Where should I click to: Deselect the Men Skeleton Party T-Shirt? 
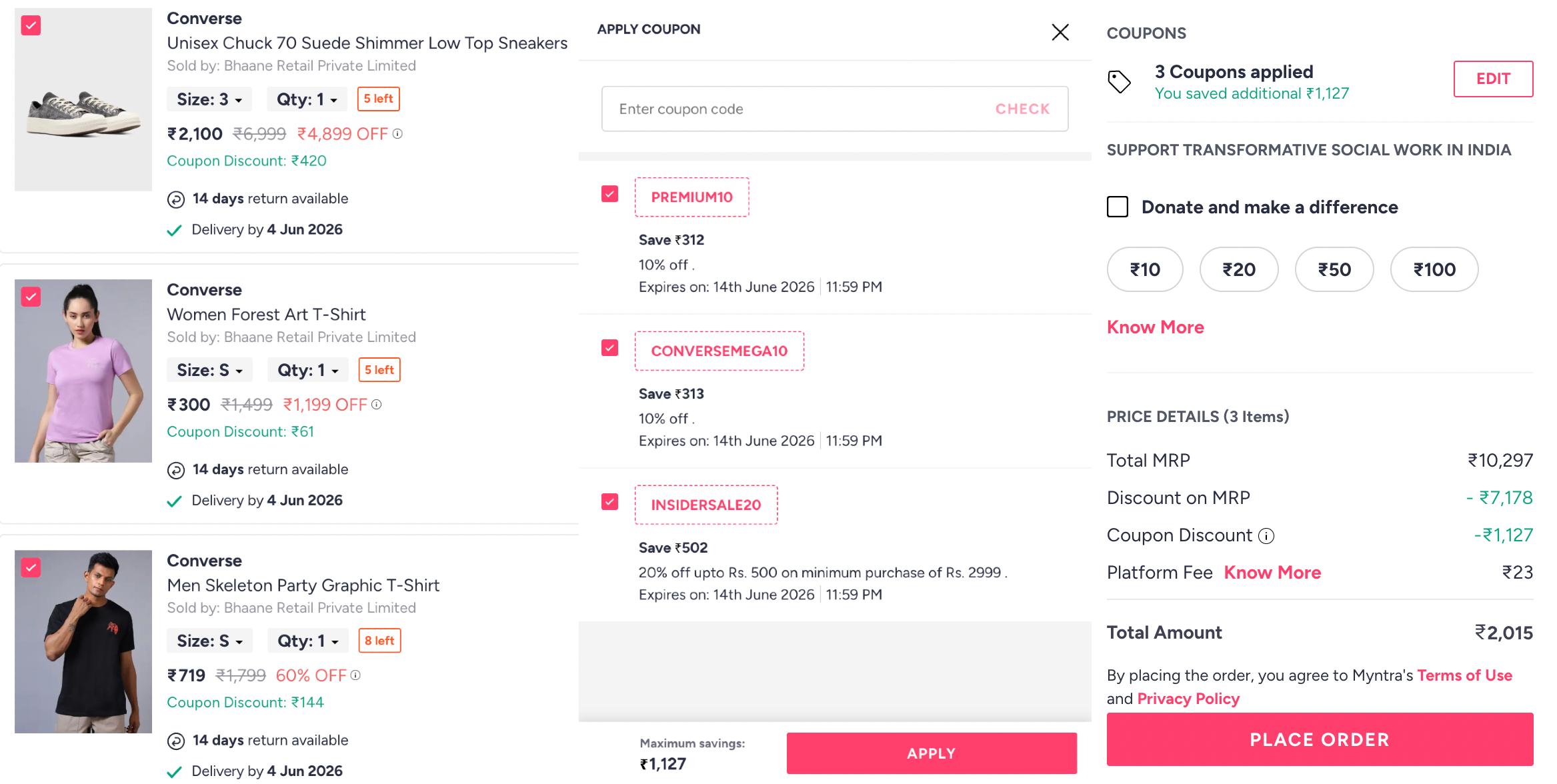31,567
